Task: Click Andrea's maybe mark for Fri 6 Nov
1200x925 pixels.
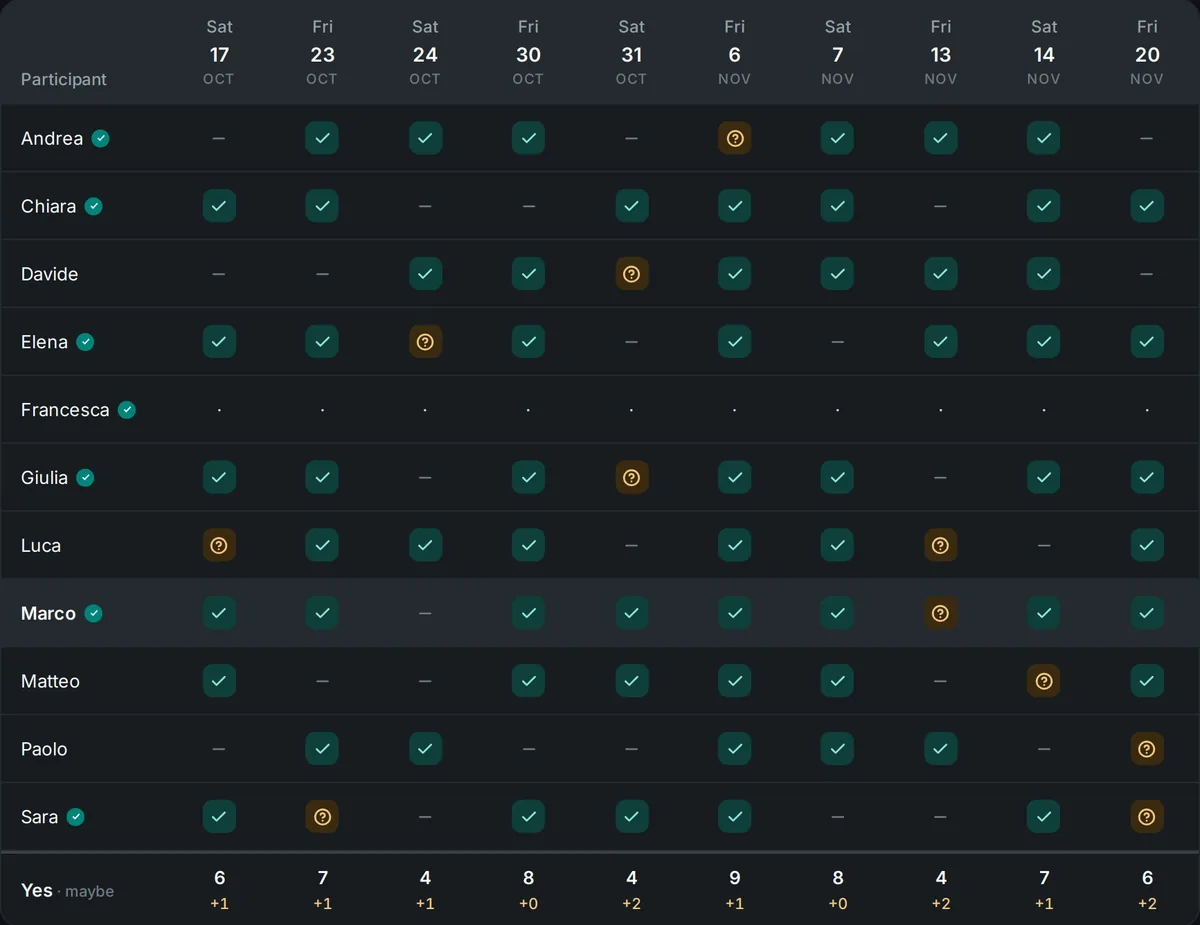Action: pyautogui.click(x=735, y=138)
